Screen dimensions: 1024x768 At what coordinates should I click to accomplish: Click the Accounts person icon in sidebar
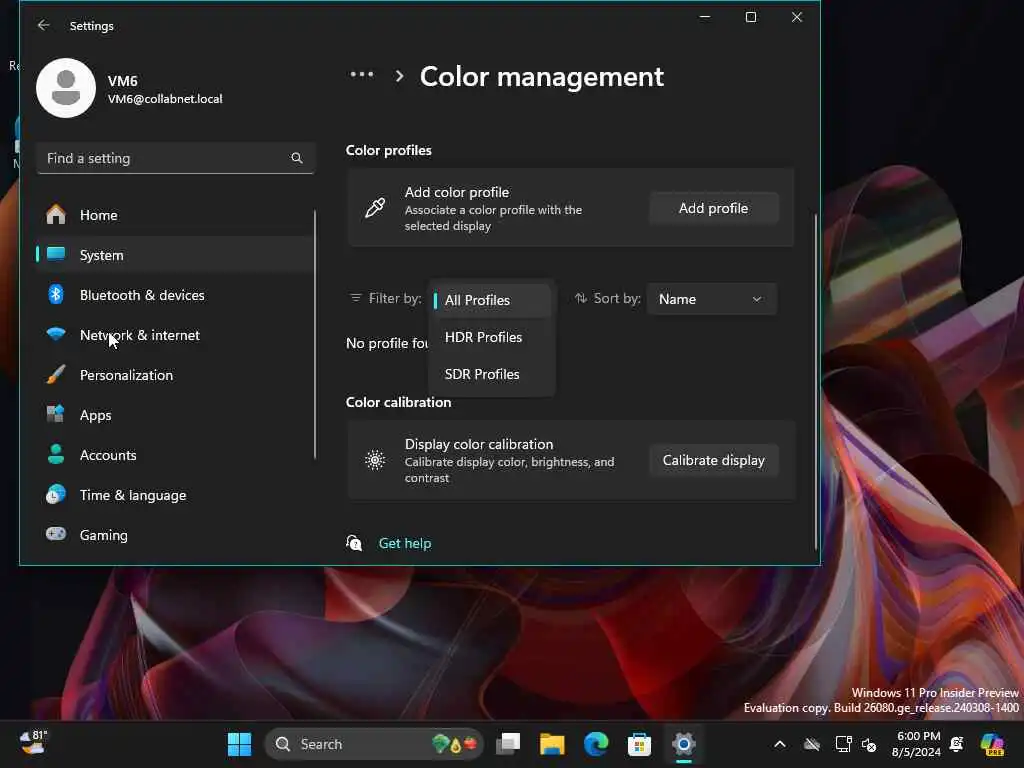[56, 454]
